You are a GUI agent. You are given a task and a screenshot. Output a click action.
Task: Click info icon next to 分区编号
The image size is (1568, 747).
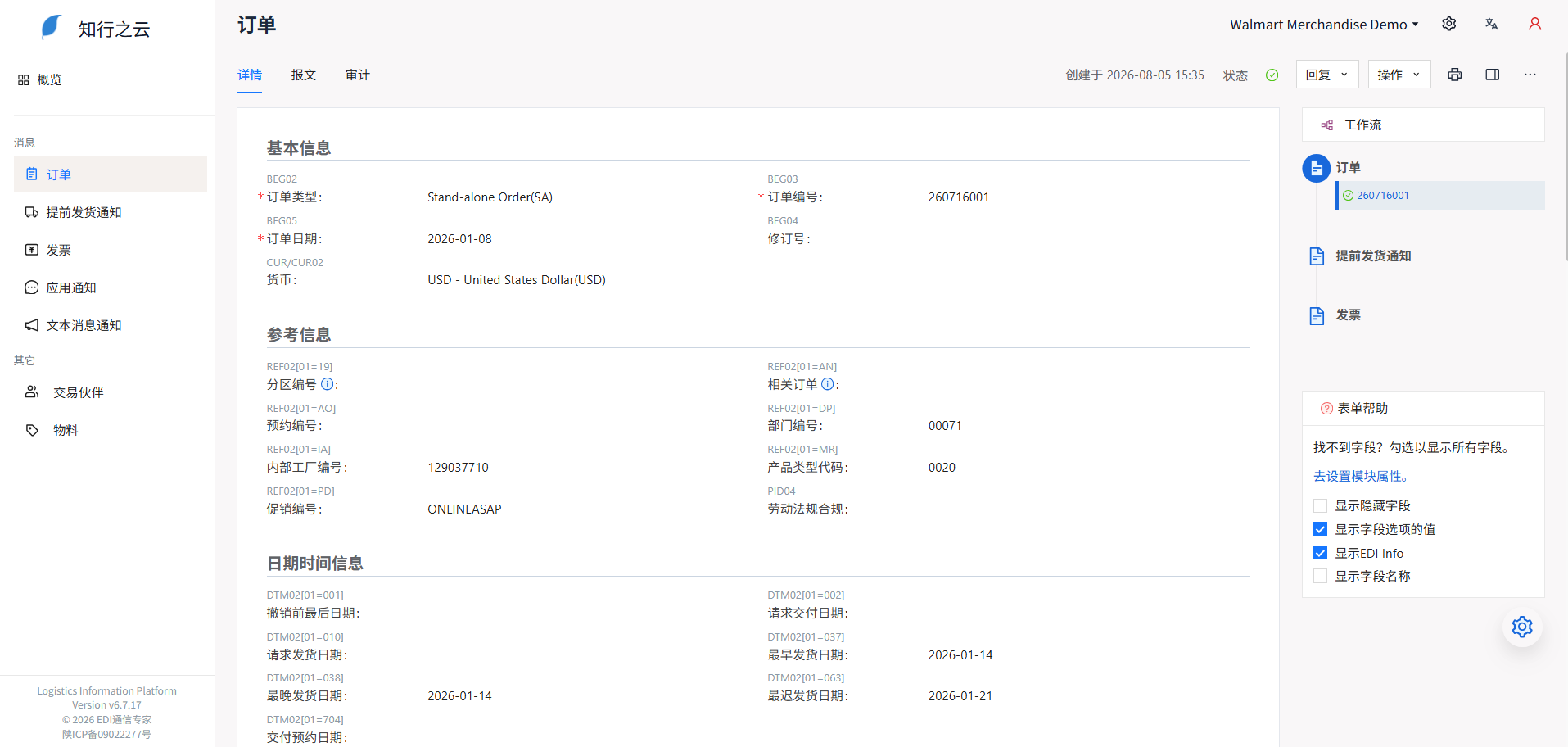click(328, 384)
